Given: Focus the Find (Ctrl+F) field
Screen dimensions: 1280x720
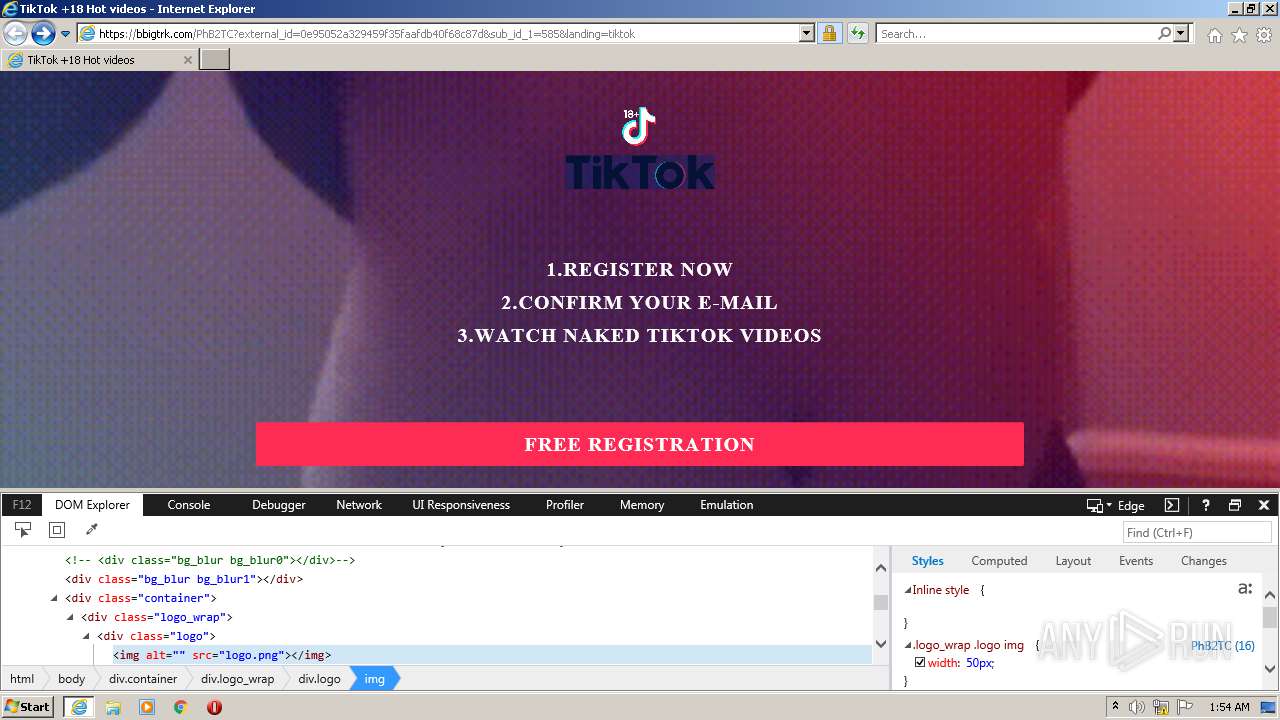Looking at the screenshot, I should (x=1197, y=533).
